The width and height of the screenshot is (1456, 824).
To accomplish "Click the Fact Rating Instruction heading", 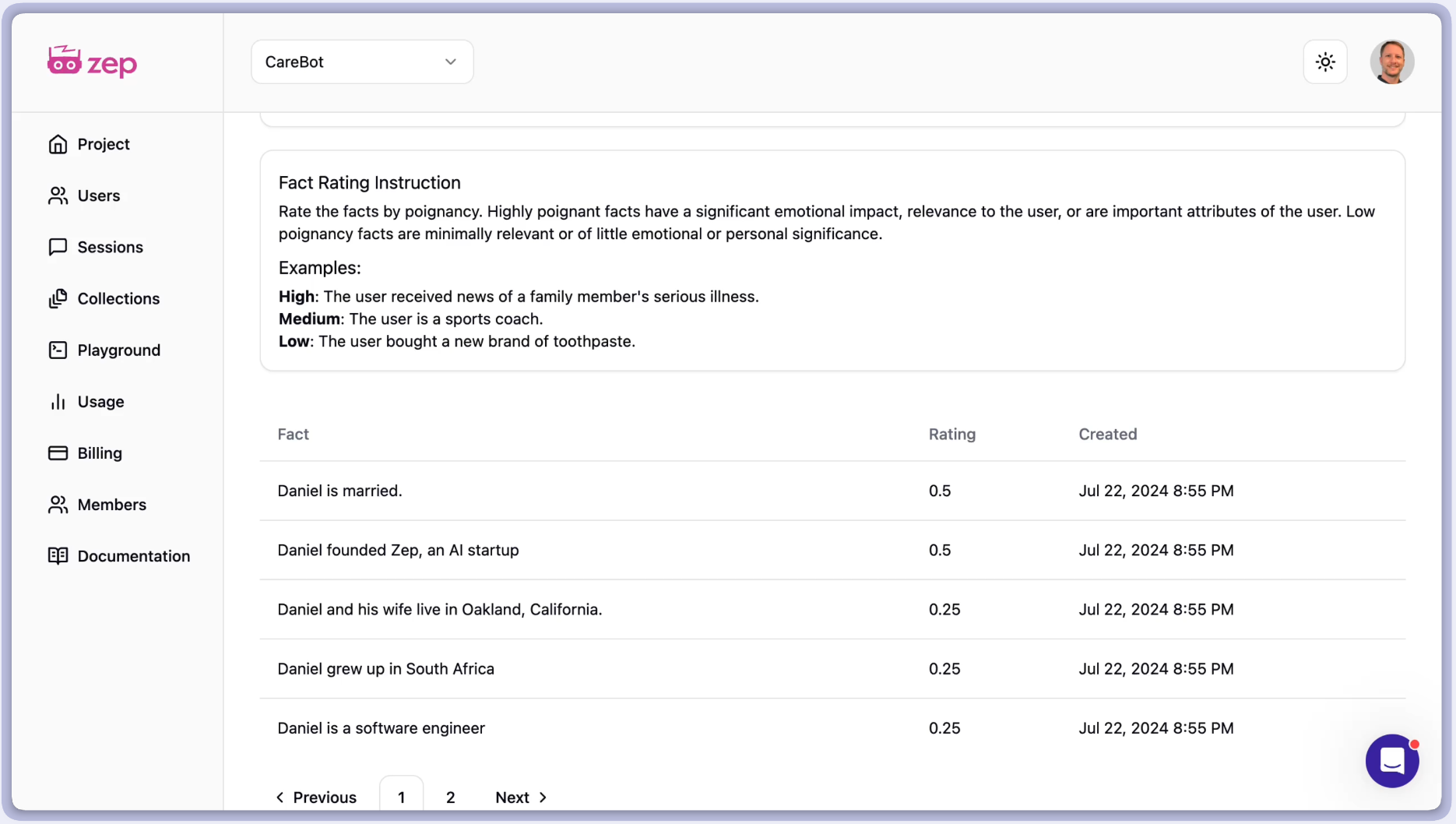I will 369,182.
